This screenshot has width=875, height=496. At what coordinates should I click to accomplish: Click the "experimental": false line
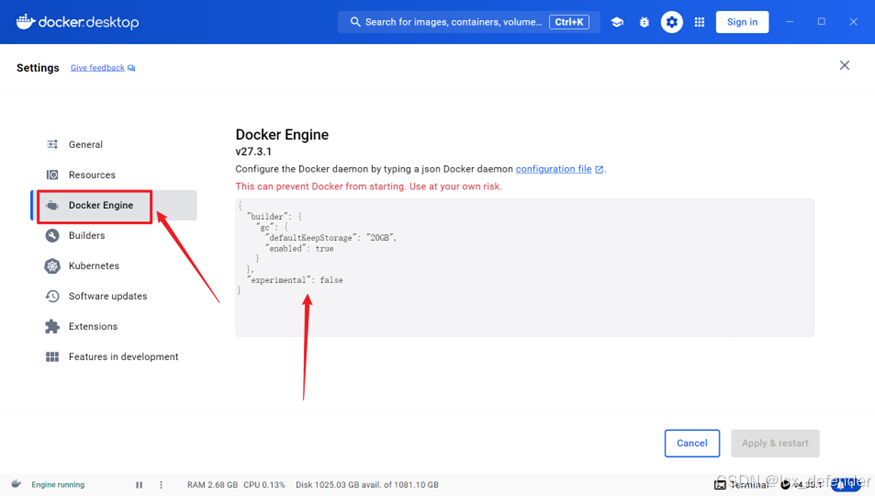(295, 280)
